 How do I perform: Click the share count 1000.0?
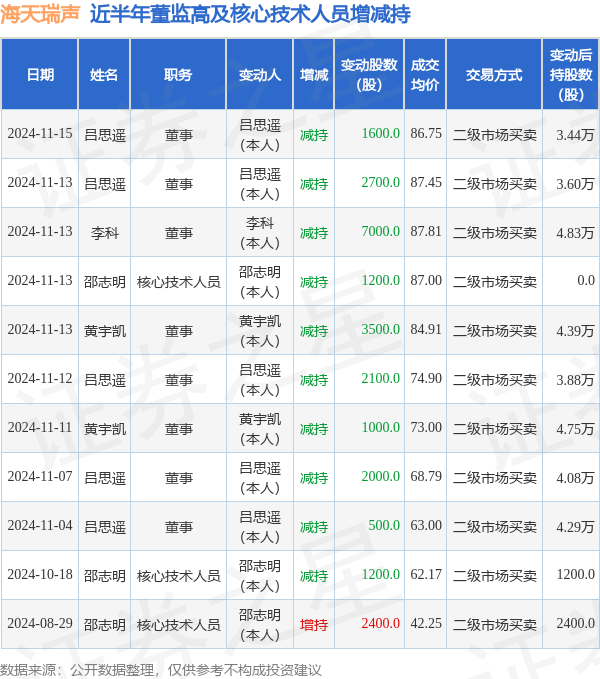point(381,427)
